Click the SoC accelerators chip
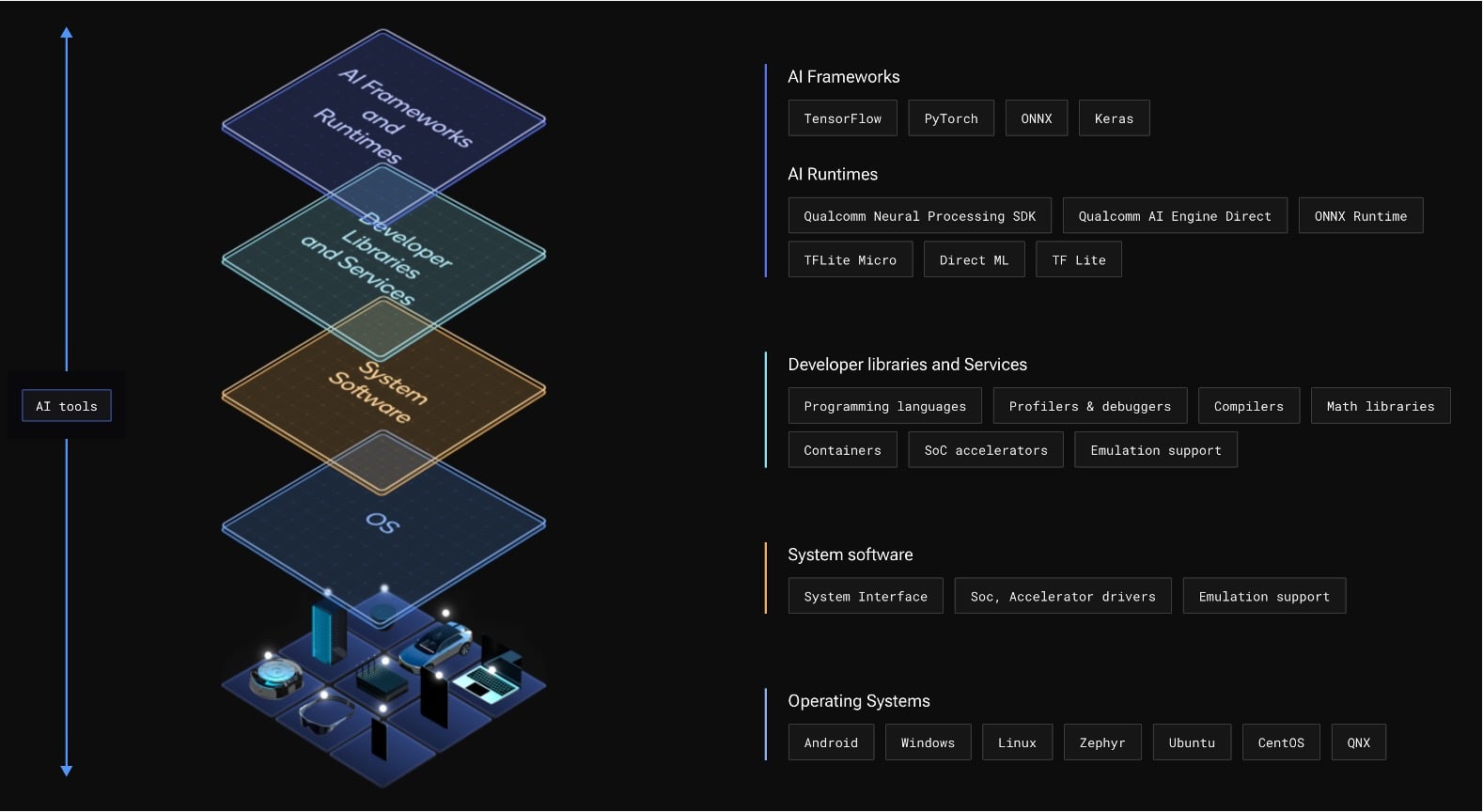Image resolution: width=1483 pixels, height=812 pixels. pyautogui.click(x=986, y=450)
